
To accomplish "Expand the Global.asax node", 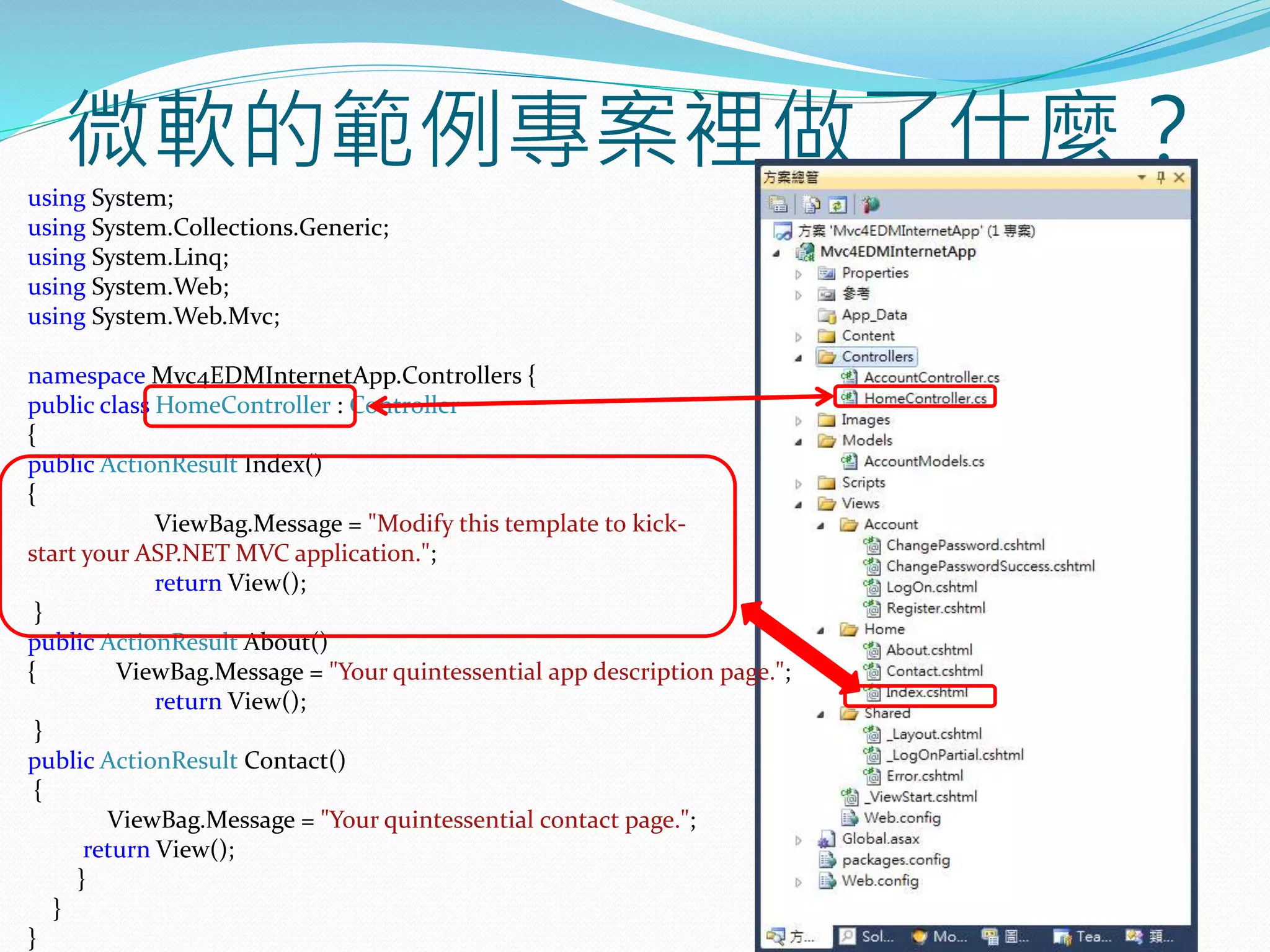I will pos(799,840).
